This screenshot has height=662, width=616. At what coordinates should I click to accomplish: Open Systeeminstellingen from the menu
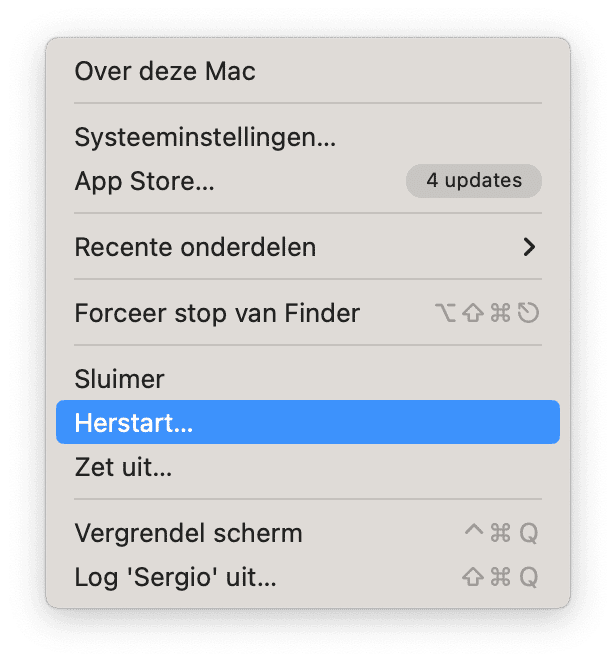click(205, 138)
